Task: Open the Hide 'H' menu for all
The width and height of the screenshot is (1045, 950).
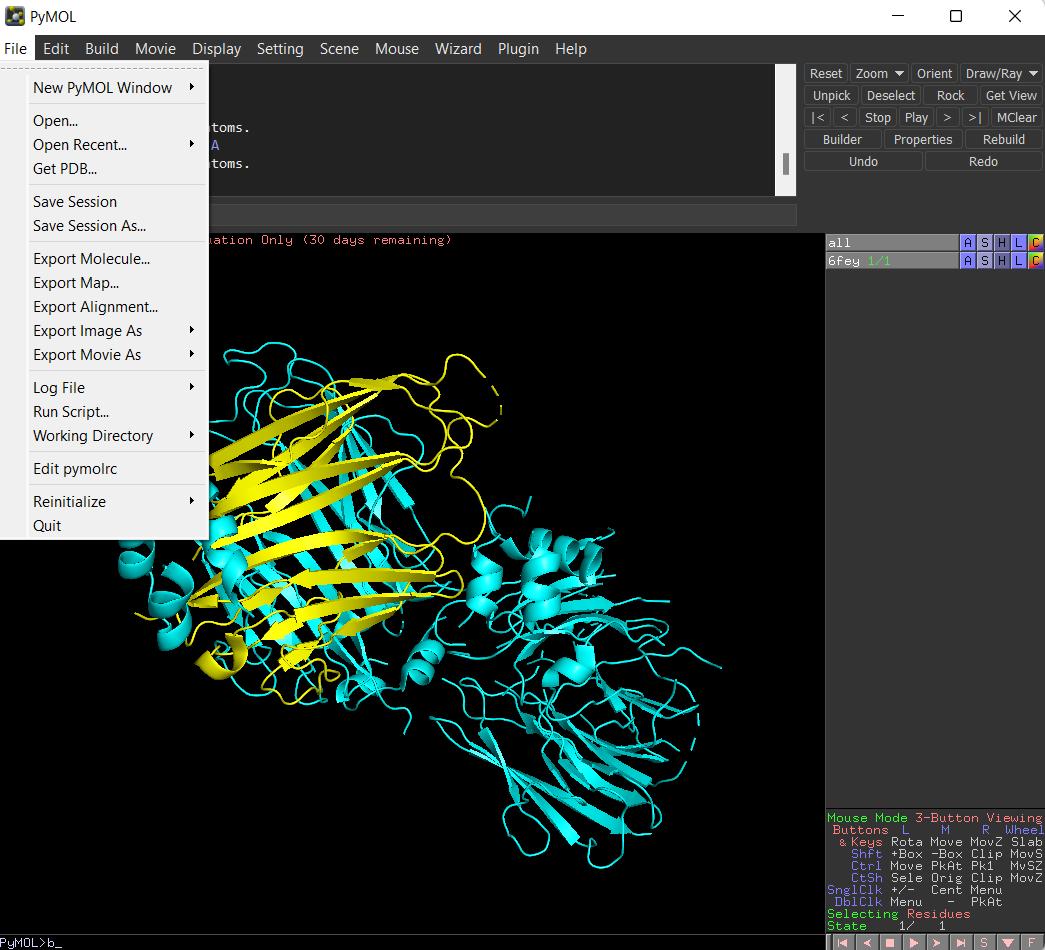Action: coord(1001,242)
